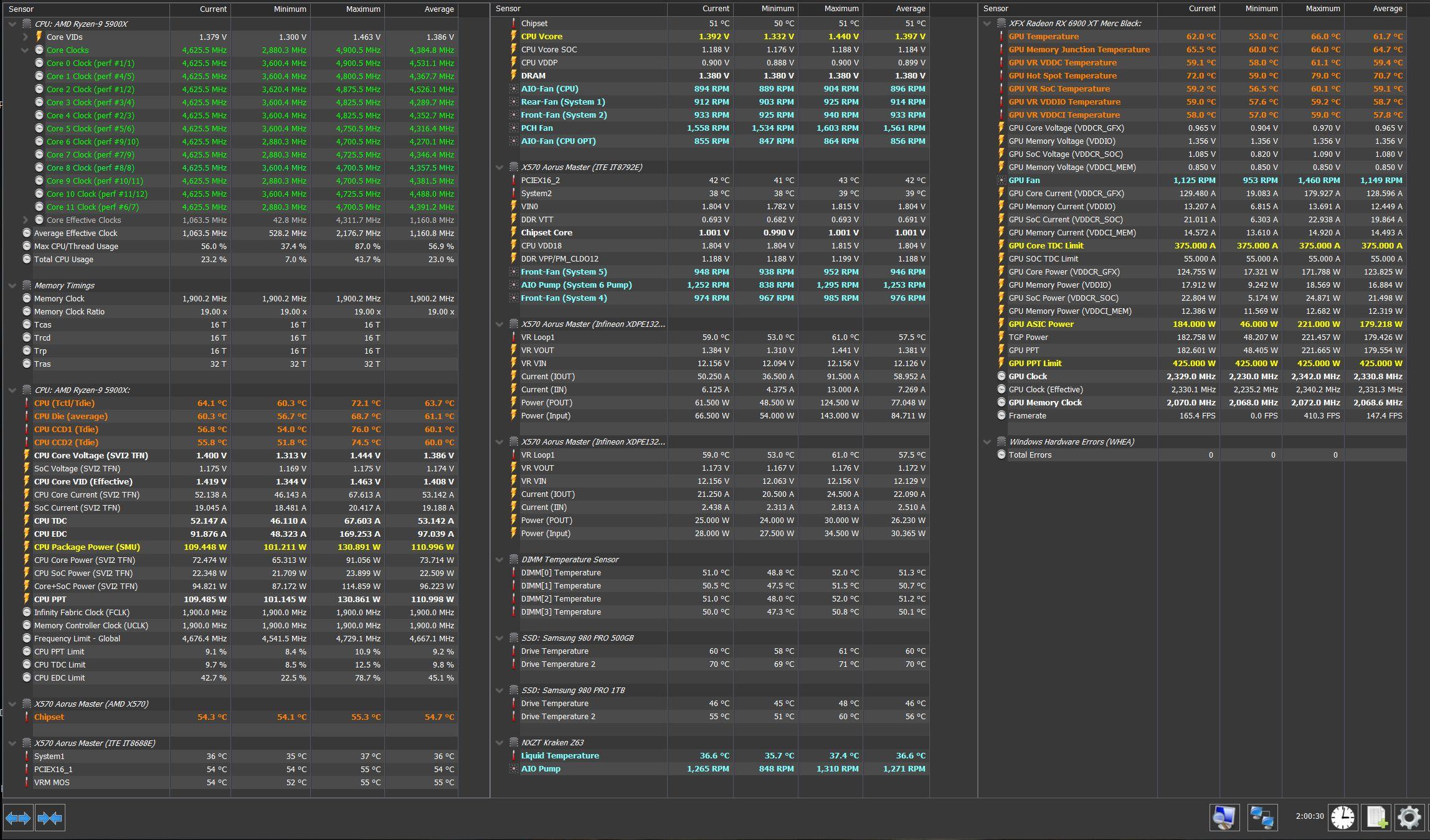The image size is (1430, 840).
Task: Click the thermometer icon beside VRM MOS
Action: pyautogui.click(x=27, y=782)
